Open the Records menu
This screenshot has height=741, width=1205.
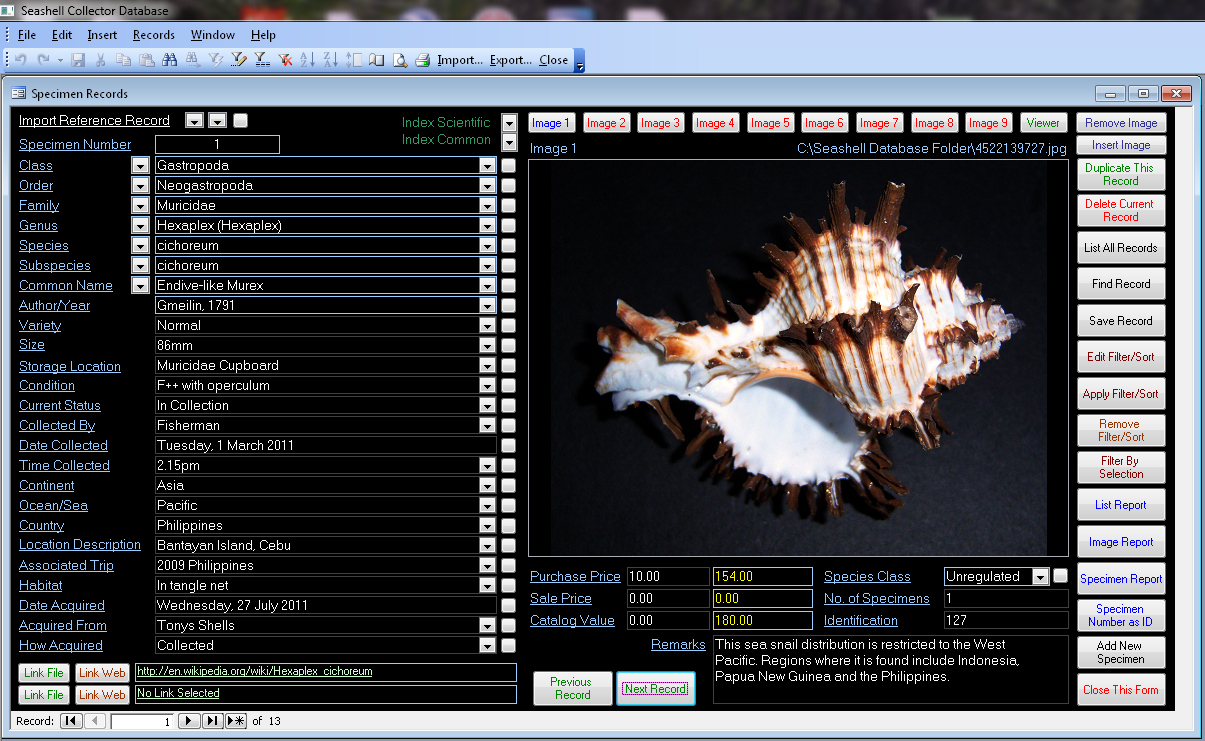coord(153,35)
